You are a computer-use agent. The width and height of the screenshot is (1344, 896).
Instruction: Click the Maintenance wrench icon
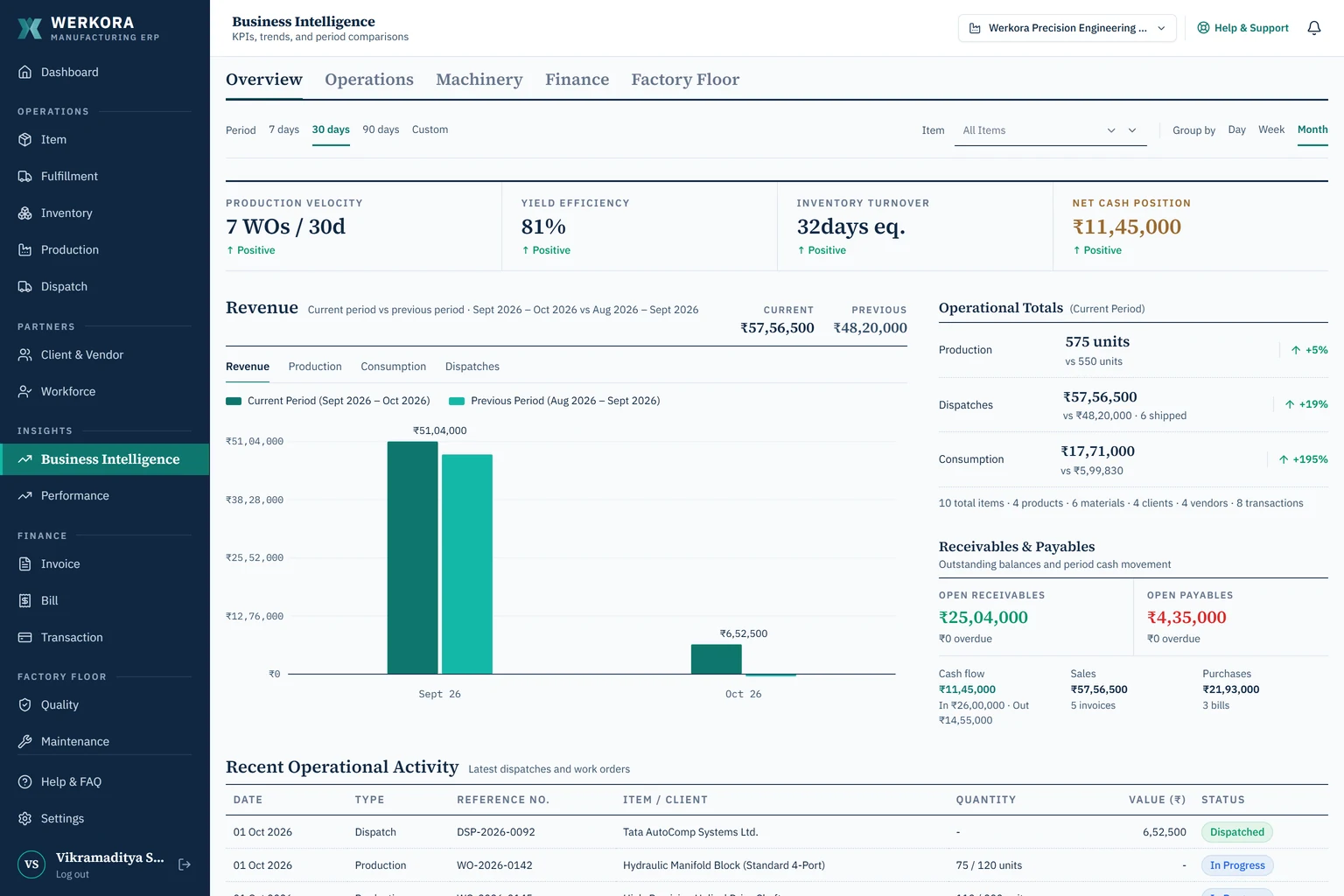tap(25, 741)
